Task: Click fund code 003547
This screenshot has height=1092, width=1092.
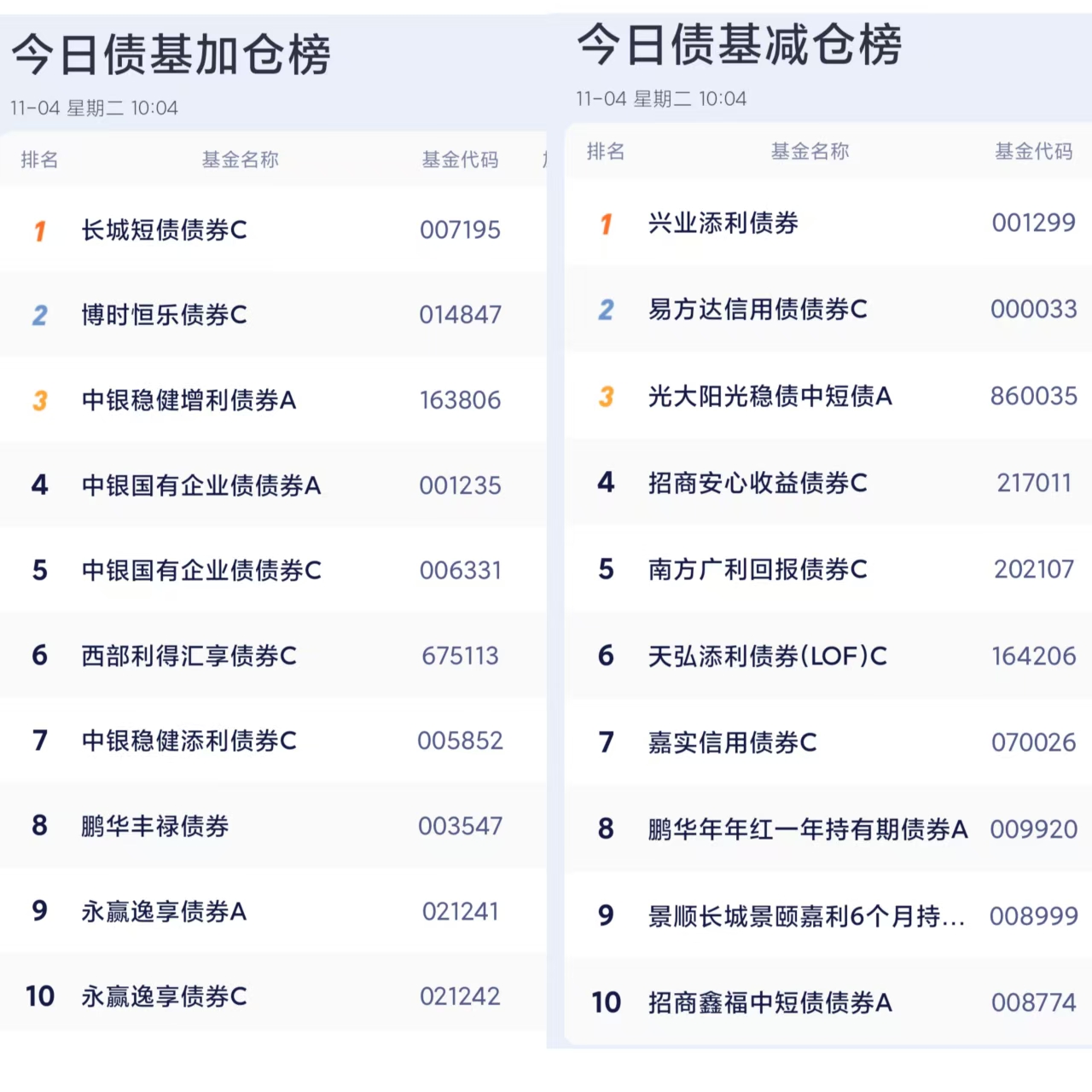Action: coord(460,826)
